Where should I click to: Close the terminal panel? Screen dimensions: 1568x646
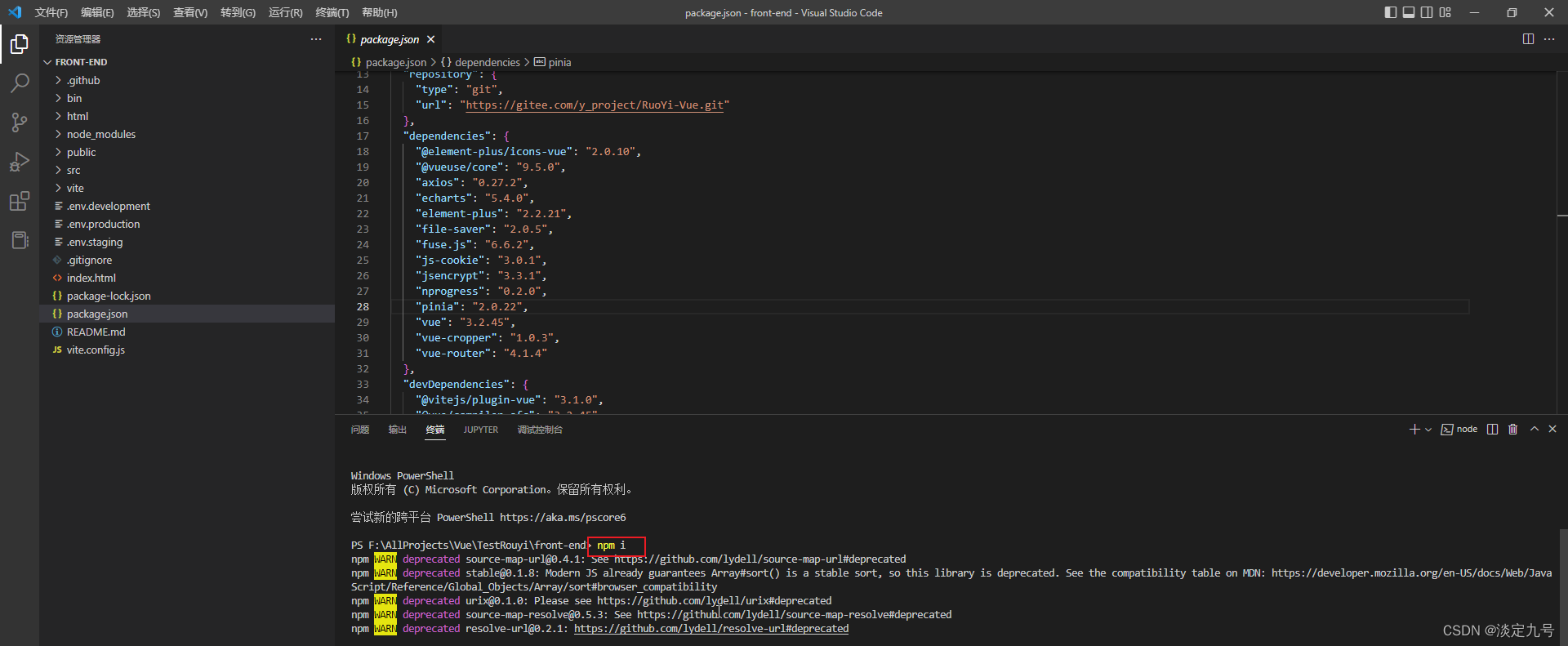click(1552, 429)
